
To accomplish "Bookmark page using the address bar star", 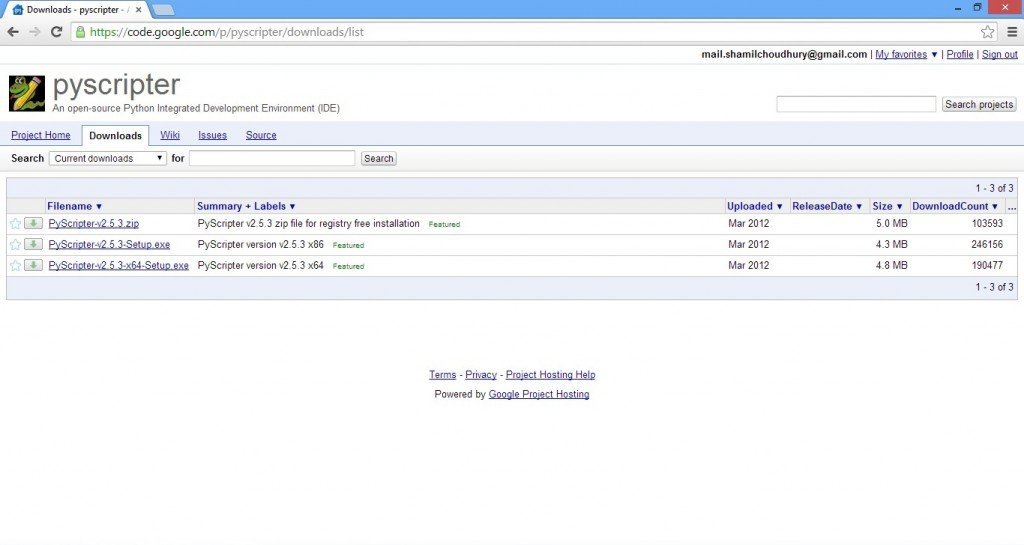I will (x=987, y=32).
